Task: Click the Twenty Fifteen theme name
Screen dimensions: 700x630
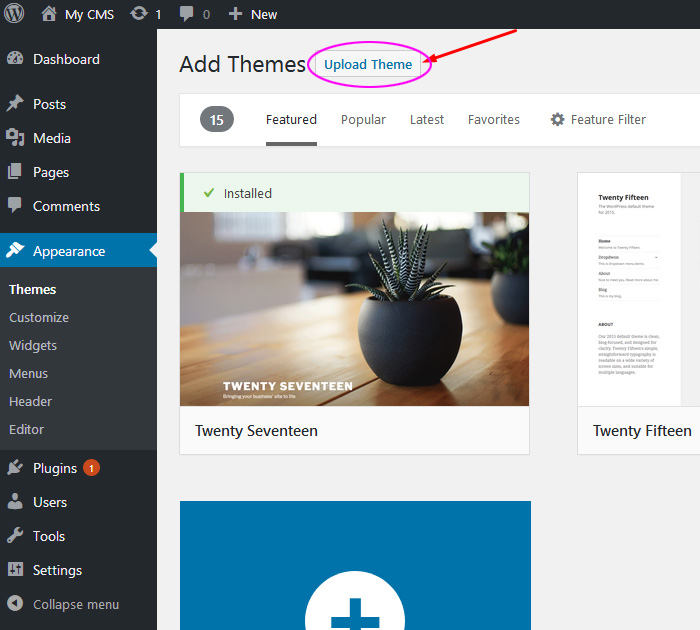Action: 642,430
